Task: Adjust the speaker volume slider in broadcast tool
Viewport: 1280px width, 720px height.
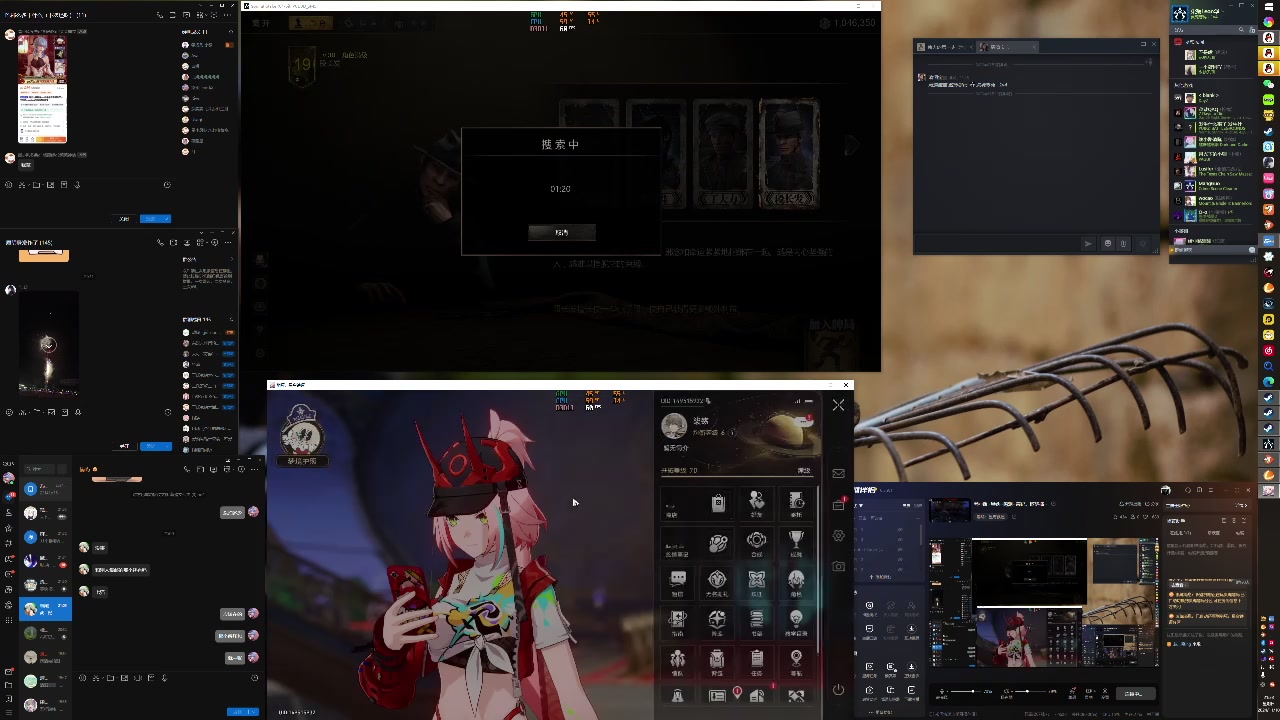Action: [1032, 691]
